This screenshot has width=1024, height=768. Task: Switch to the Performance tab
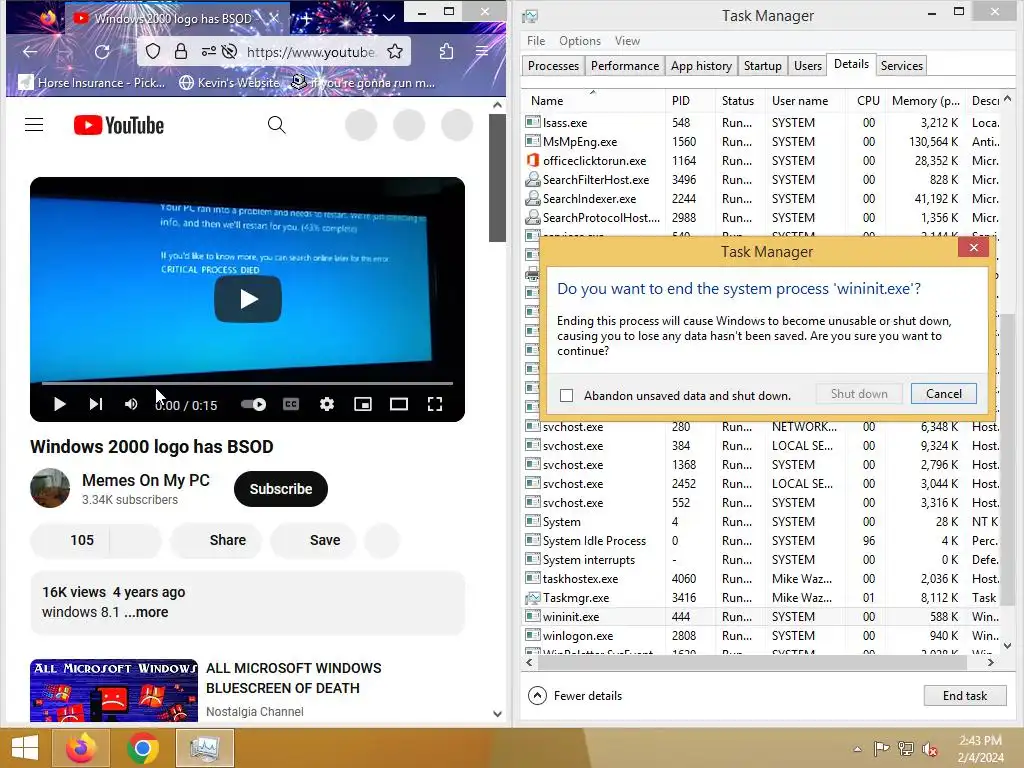(x=625, y=65)
